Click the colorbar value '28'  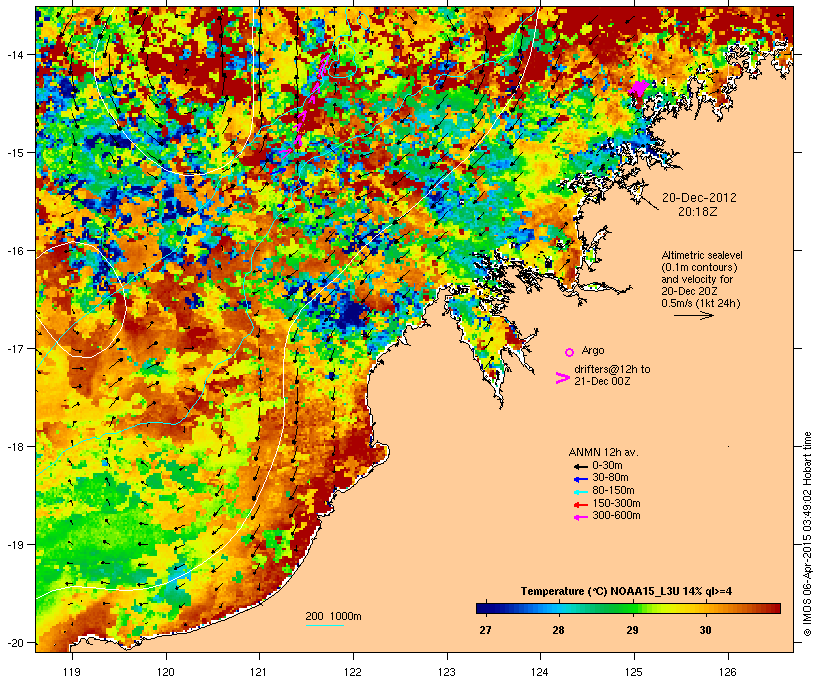pos(559,630)
